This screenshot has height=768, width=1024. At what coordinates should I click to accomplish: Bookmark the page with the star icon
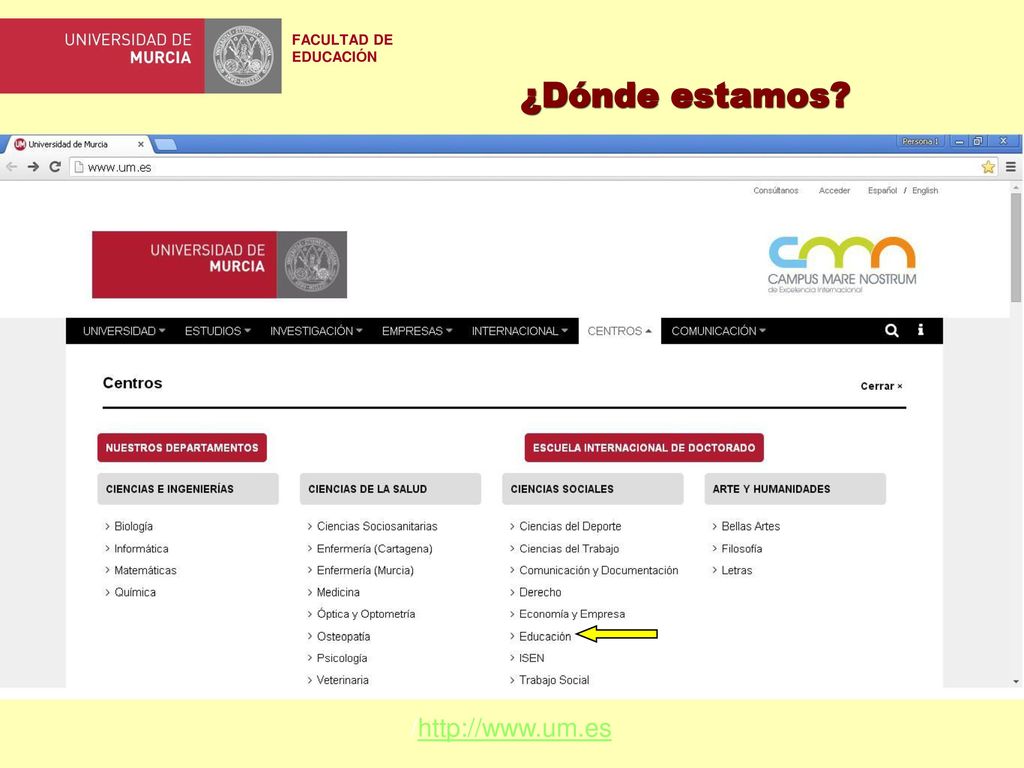[x=988, y=167]
